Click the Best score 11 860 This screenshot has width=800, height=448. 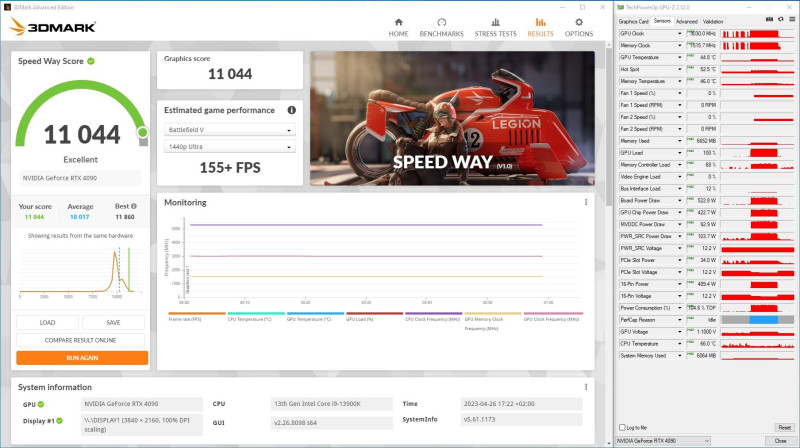(124, 217)
